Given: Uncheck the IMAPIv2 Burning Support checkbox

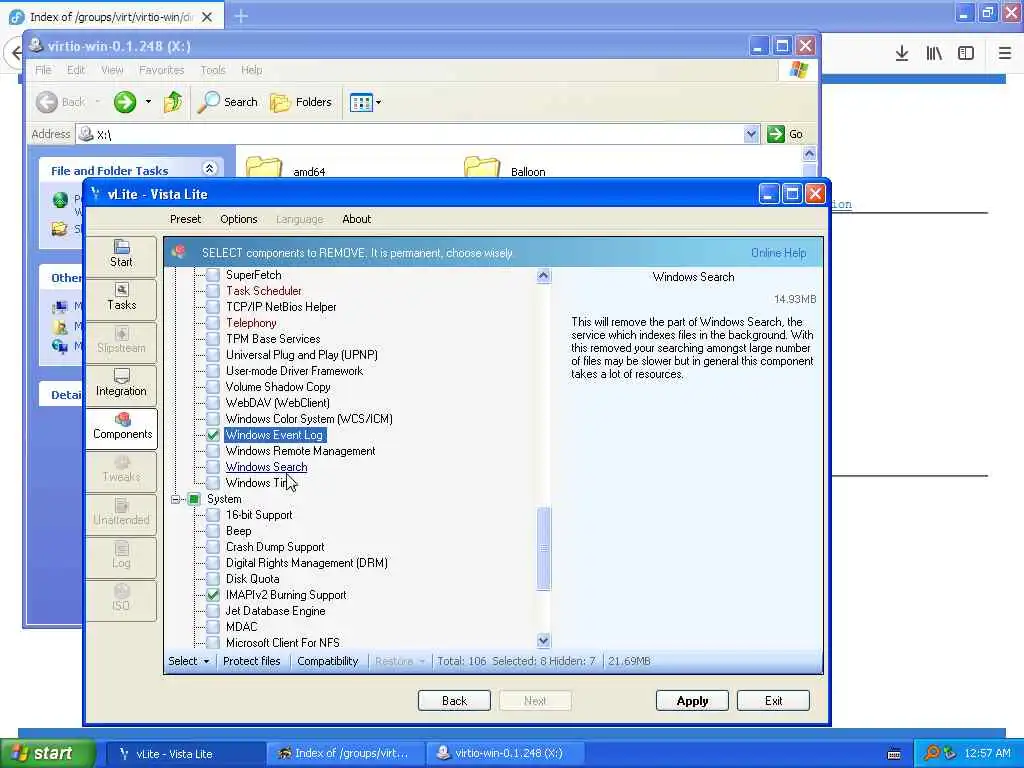Looking at the screenshot, I should tap(213, 595).
